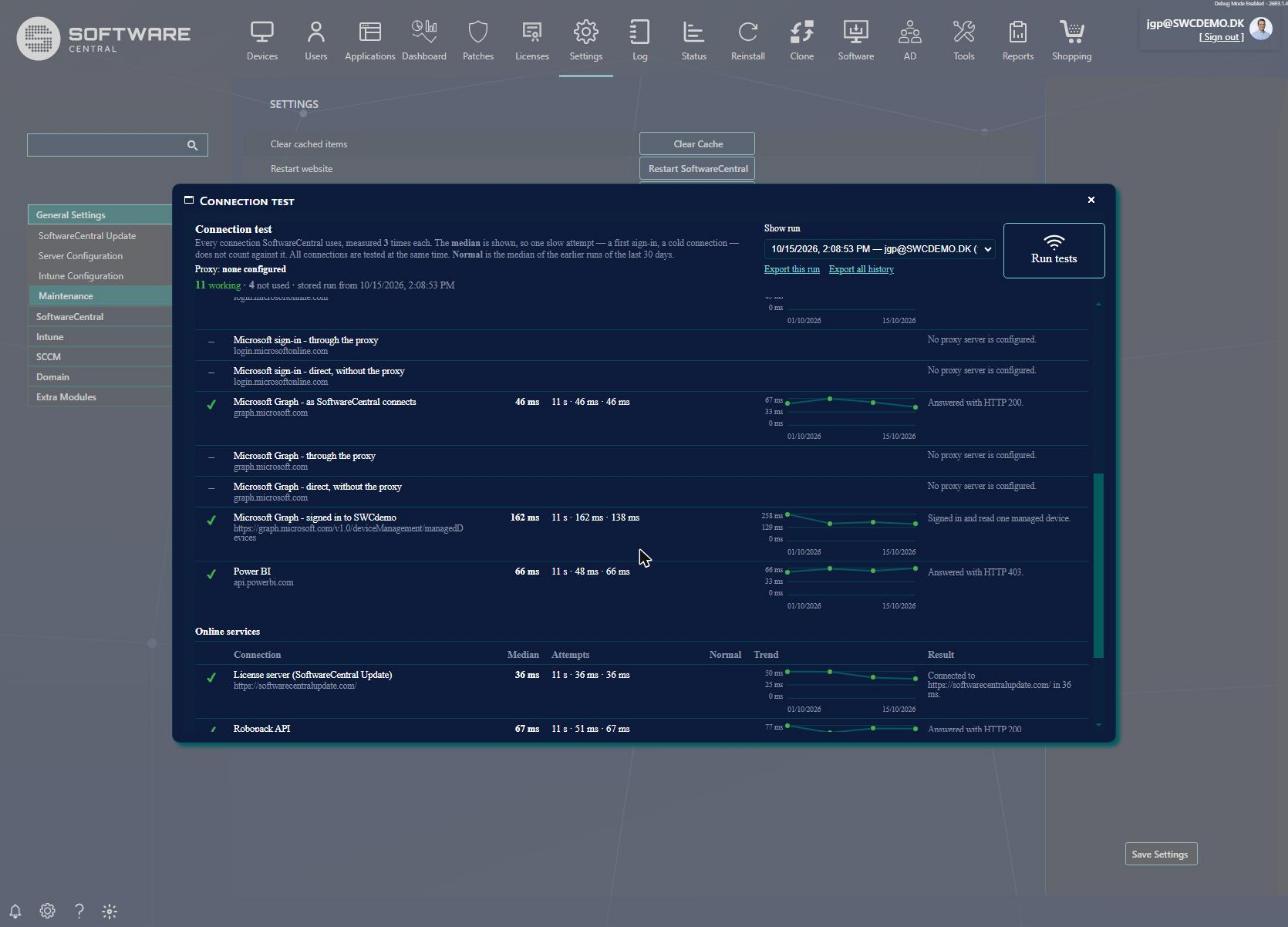Open the Tools section
Viewport: 1288px width, 927px height.
tap(964, 41)
